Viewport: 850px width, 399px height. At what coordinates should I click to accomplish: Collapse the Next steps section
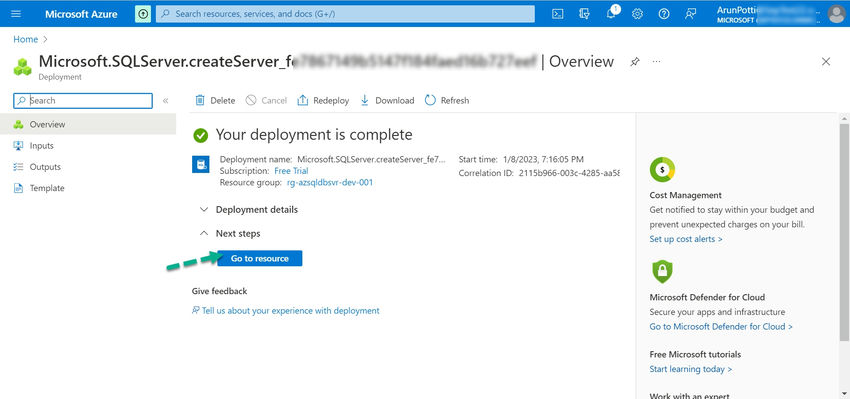(230, 233)
